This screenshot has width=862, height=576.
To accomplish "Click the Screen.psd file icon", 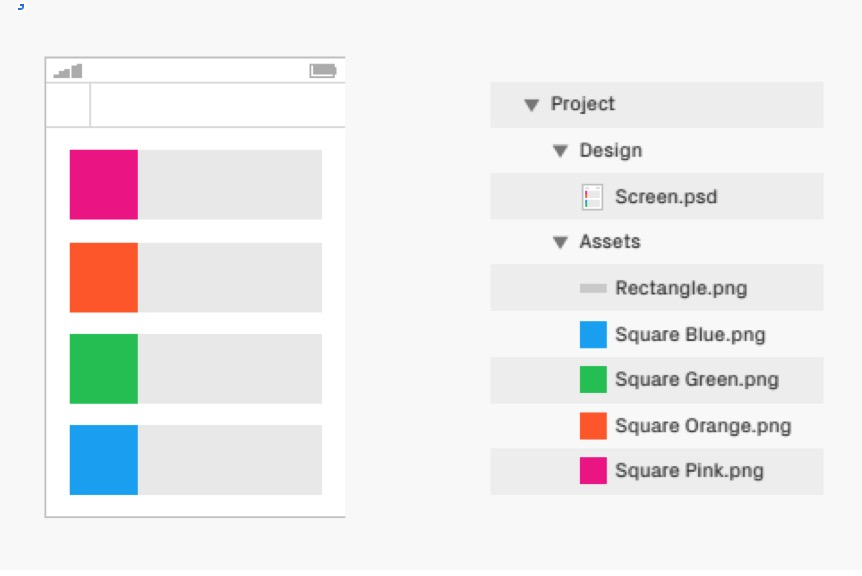I will point(592,197).
